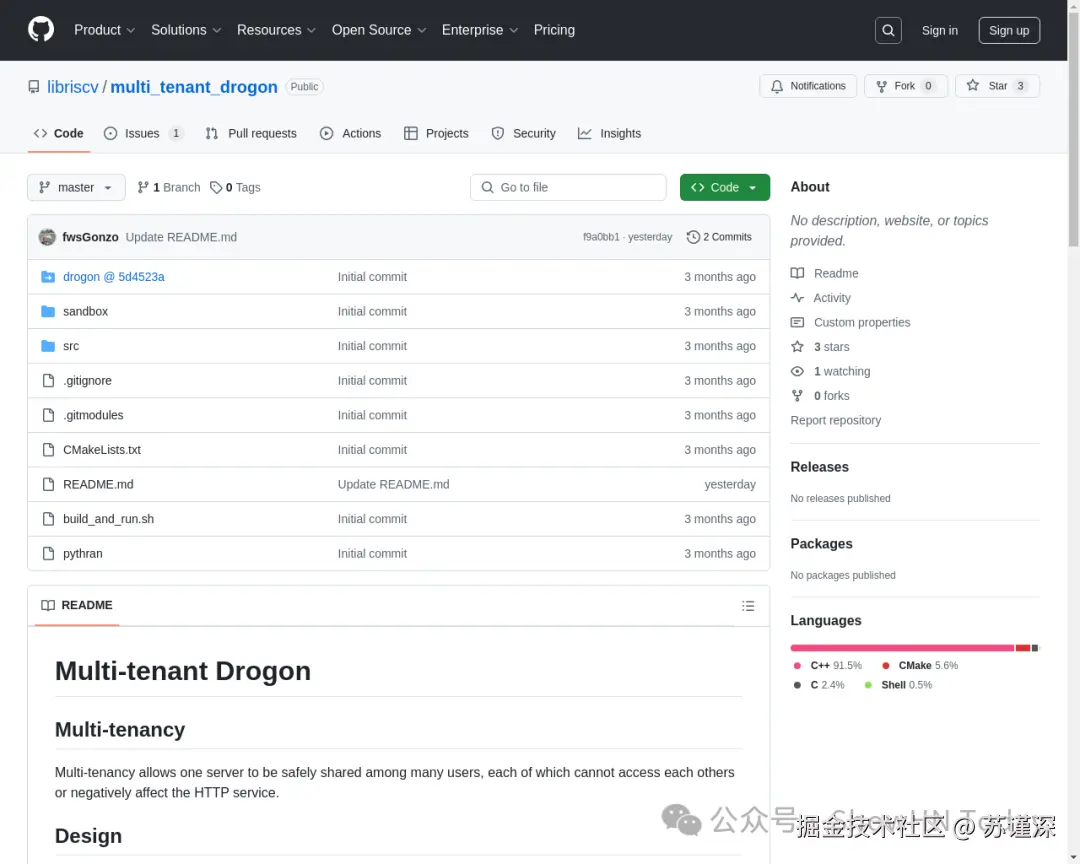Screen dimensions: 1080x864
Task: Expand the Product menu
Action: [x=105, y=30]
